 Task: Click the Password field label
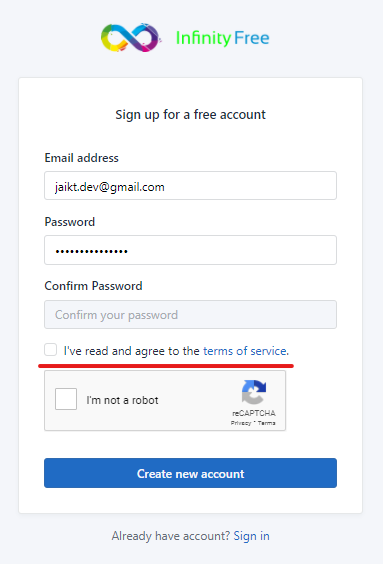point(70,222)
